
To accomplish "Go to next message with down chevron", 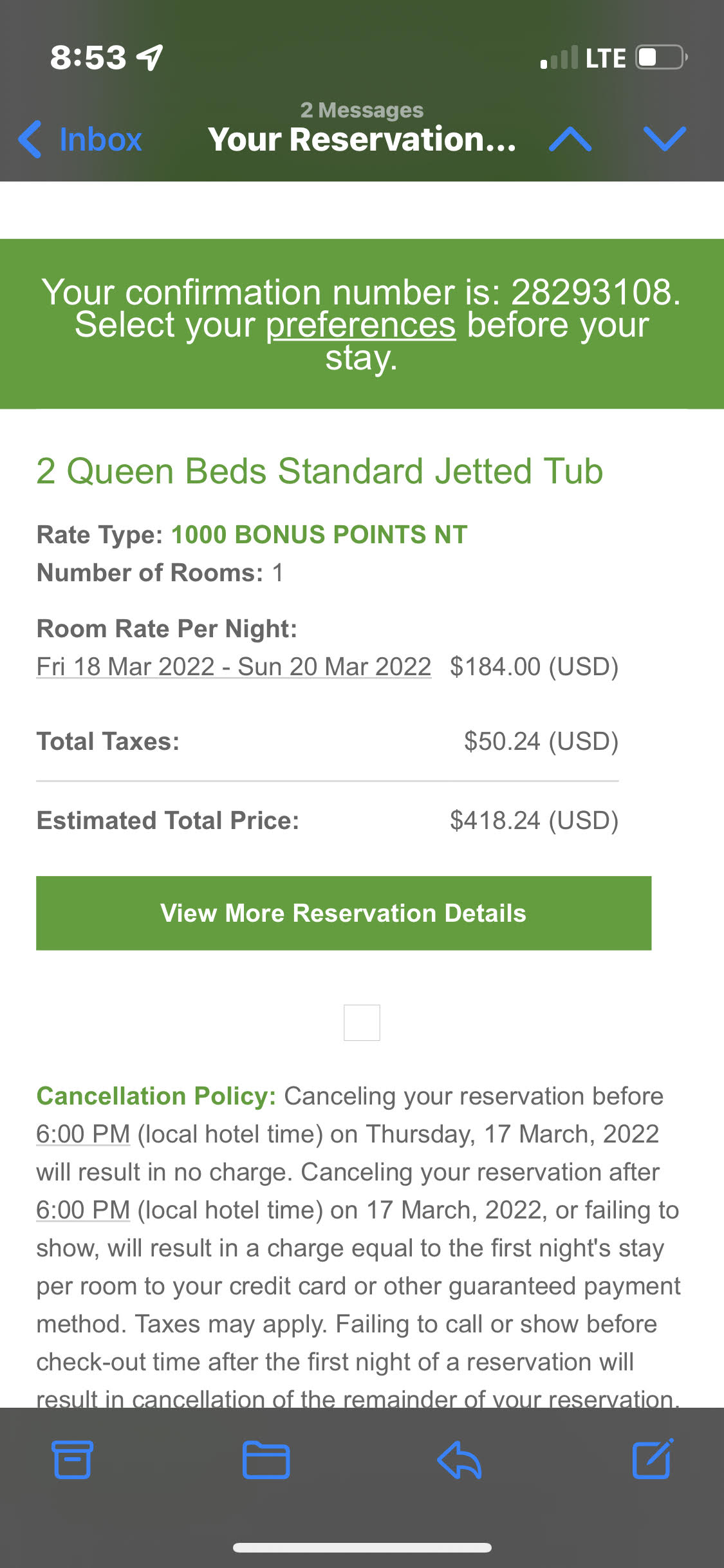I will 665,139.
